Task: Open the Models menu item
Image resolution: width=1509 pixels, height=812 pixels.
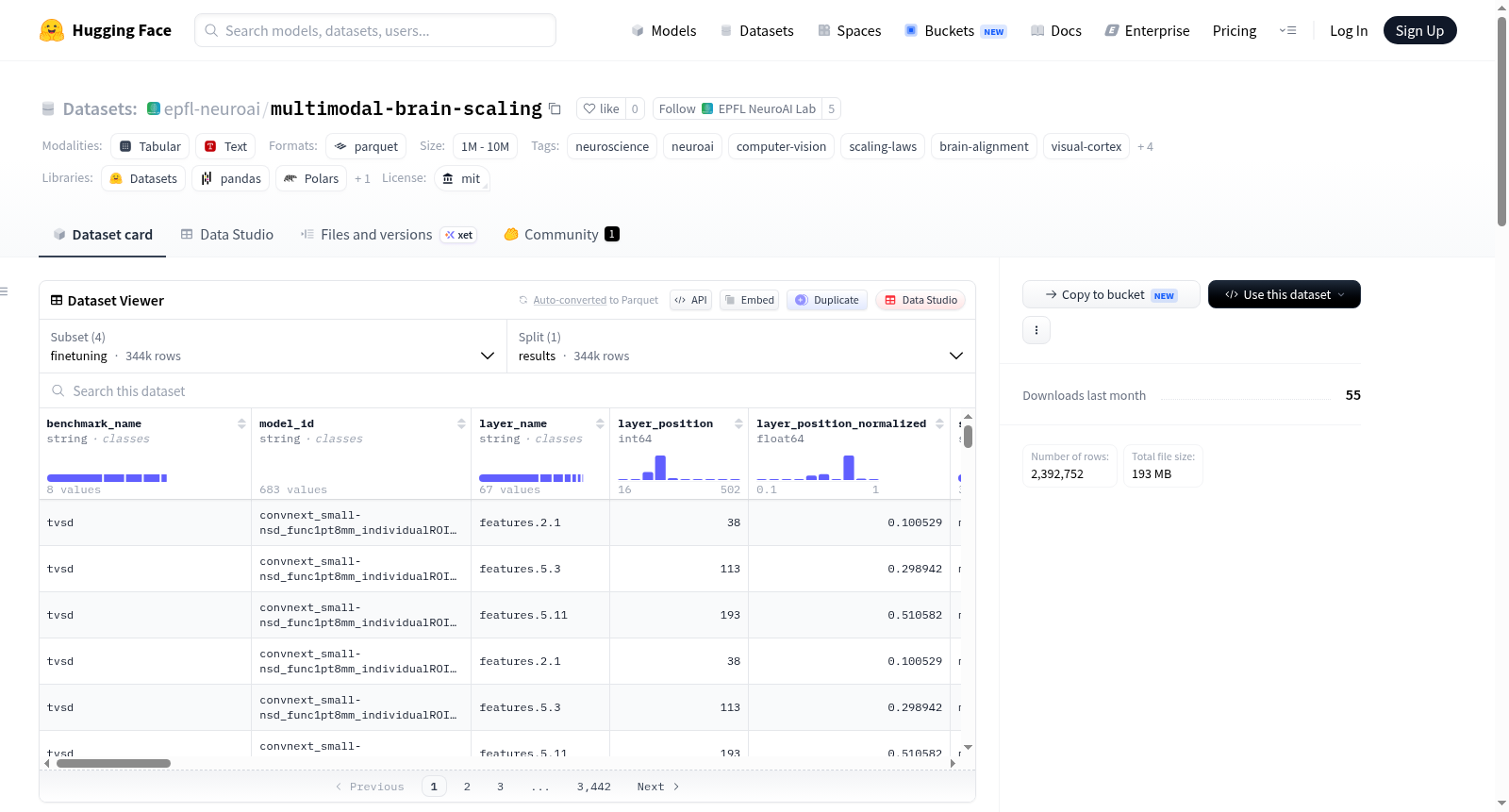Action: click(x=664, y=30)
